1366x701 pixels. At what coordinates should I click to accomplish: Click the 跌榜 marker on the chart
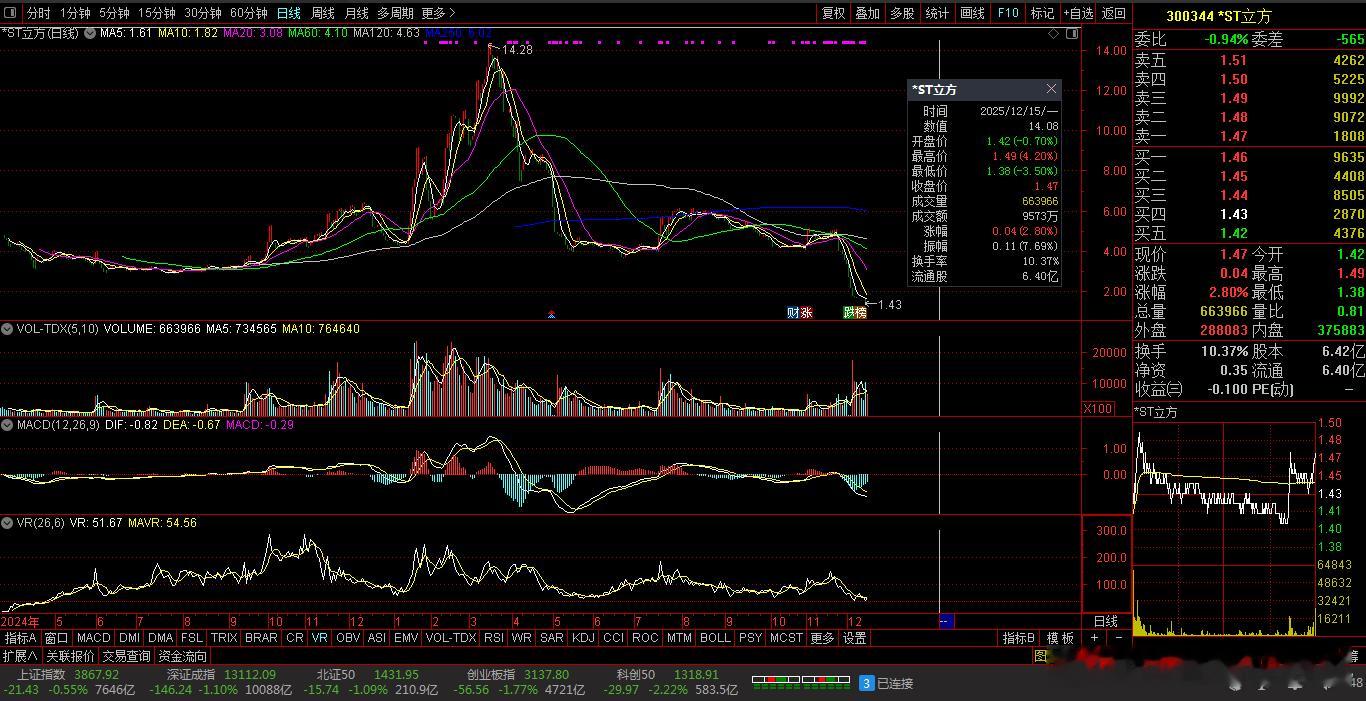point(854,313)
